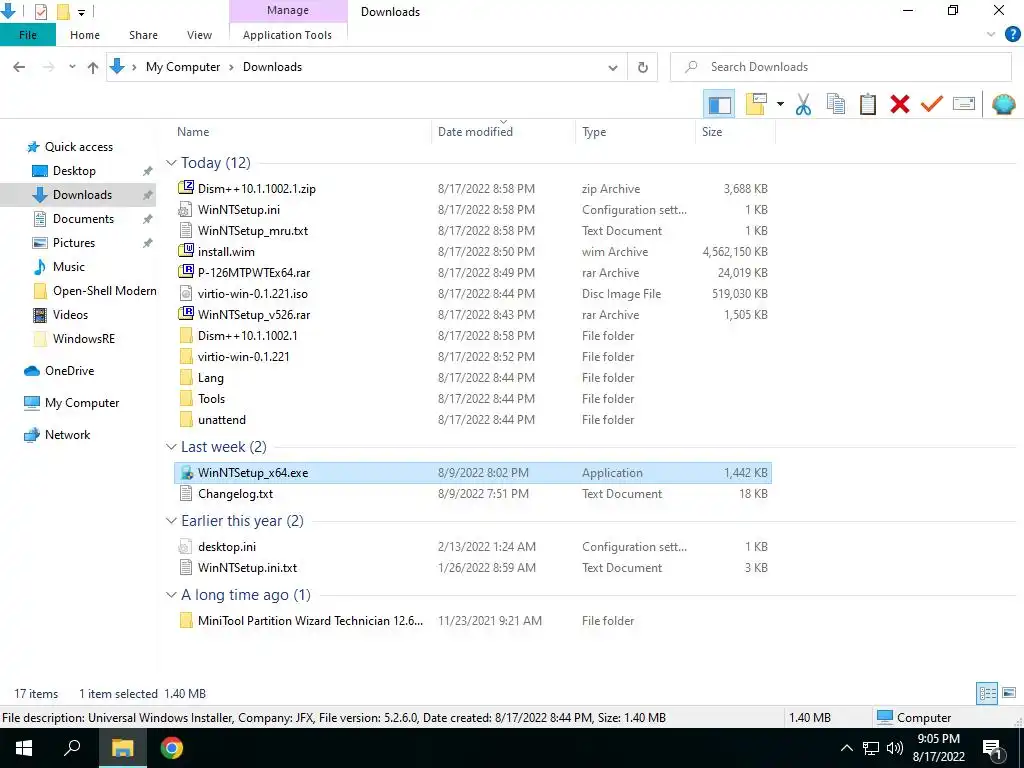Open address bar history dropdown
The image size is (1024, 768).
tap(613, 67)
